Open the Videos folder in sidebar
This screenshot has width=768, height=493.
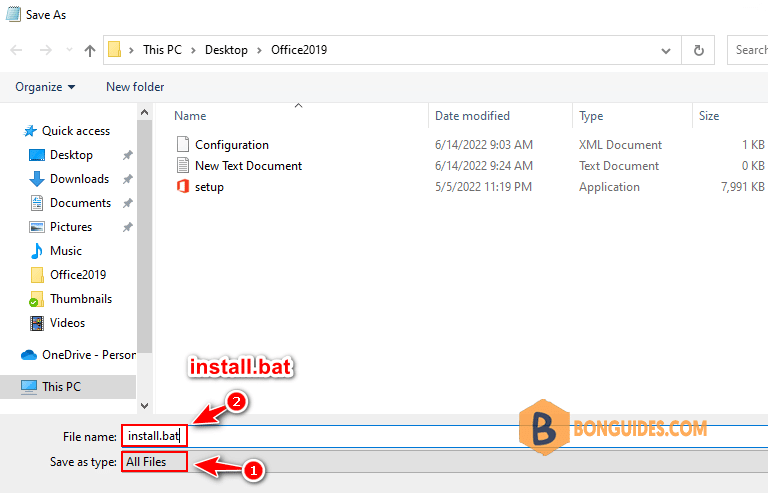[67, 323]
